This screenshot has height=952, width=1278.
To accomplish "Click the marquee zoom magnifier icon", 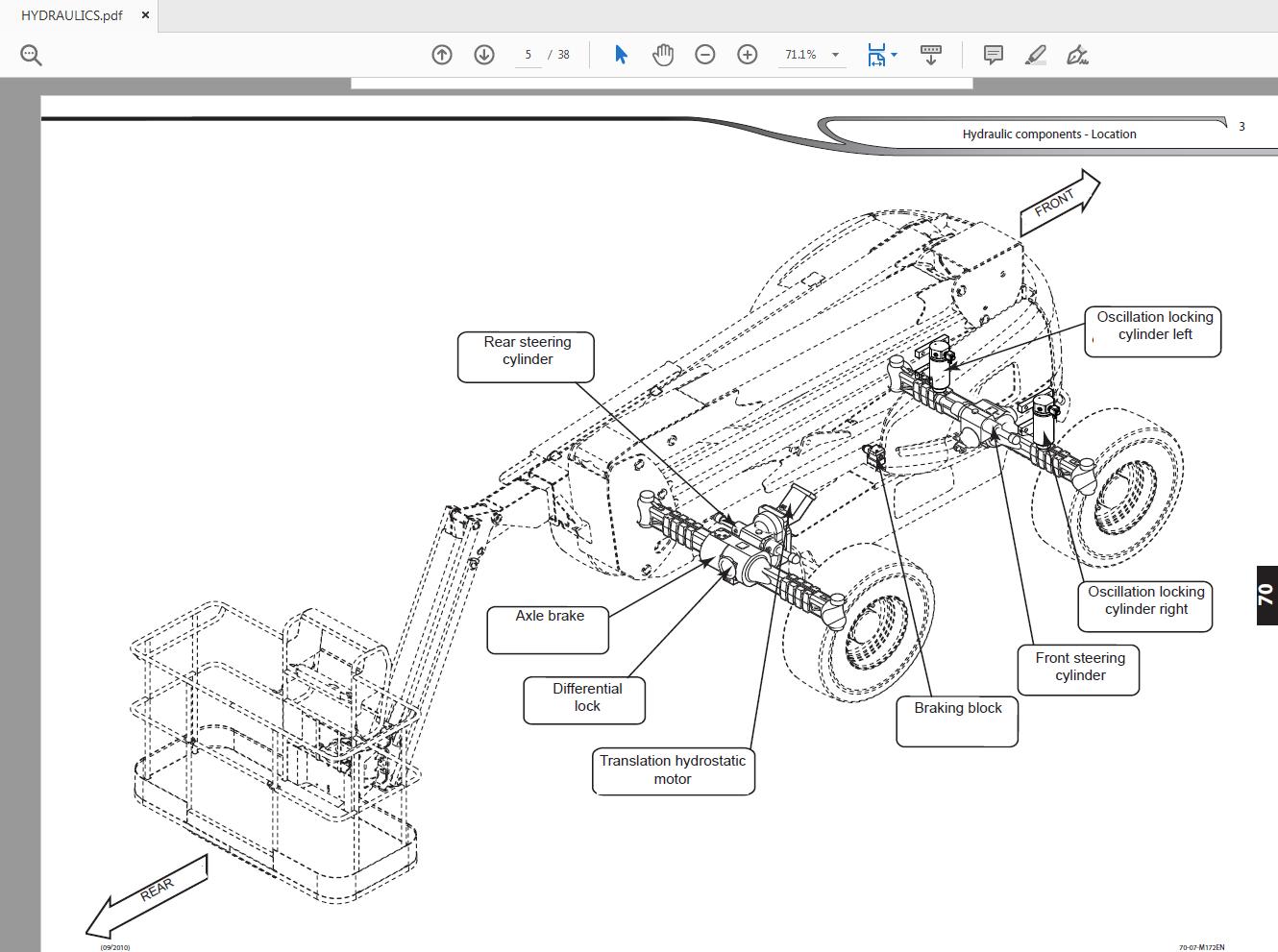I will [x=31, y=55].
